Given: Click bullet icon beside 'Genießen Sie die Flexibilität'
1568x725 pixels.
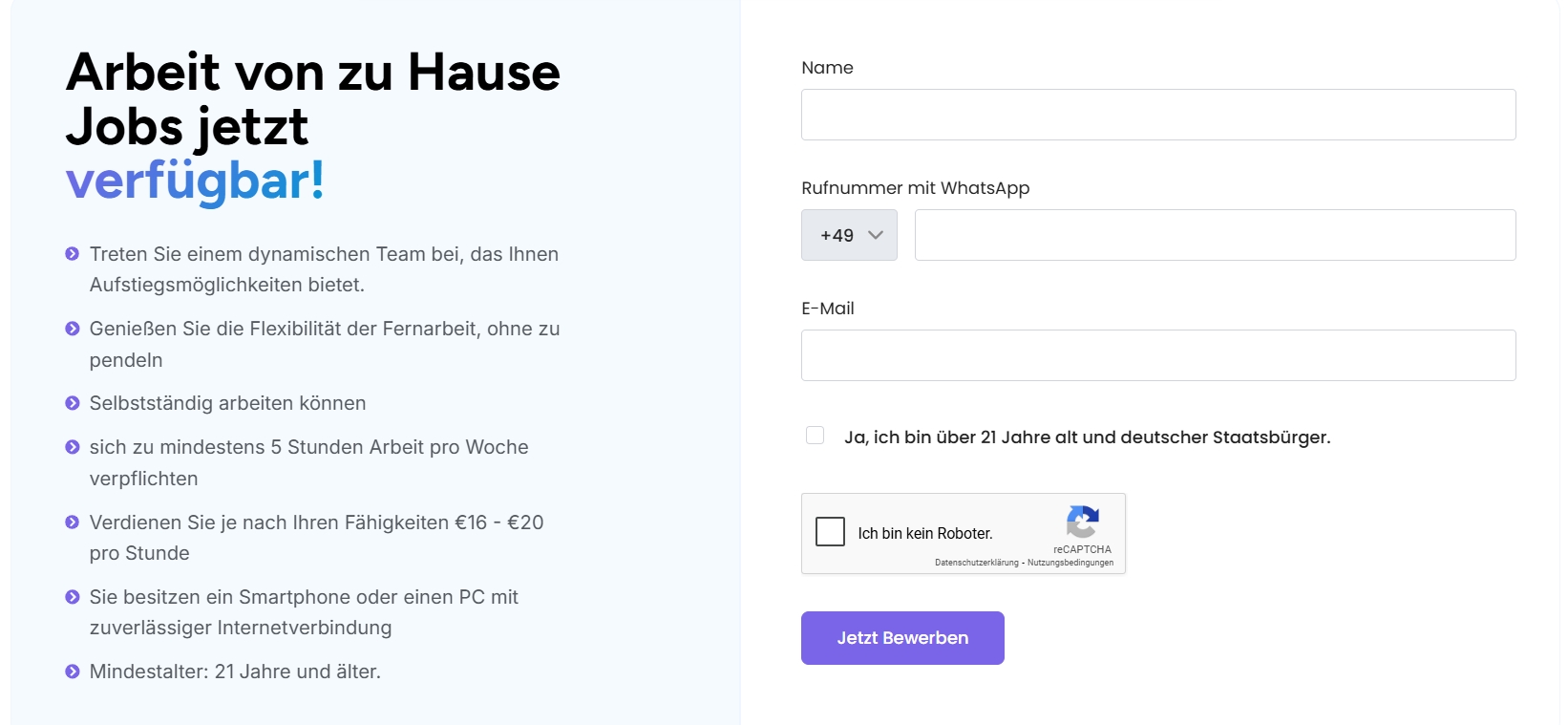Looking at the screenshot, I should tap(72, 329).
